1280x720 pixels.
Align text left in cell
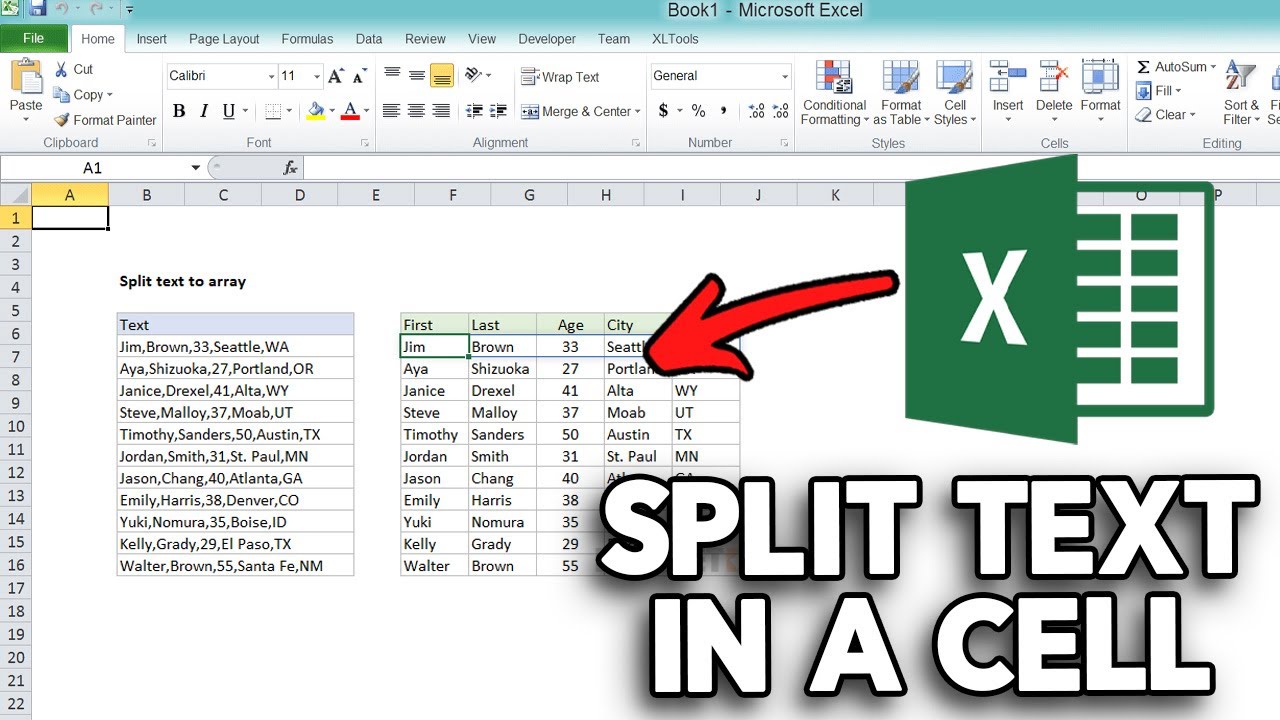pos(392,111)
